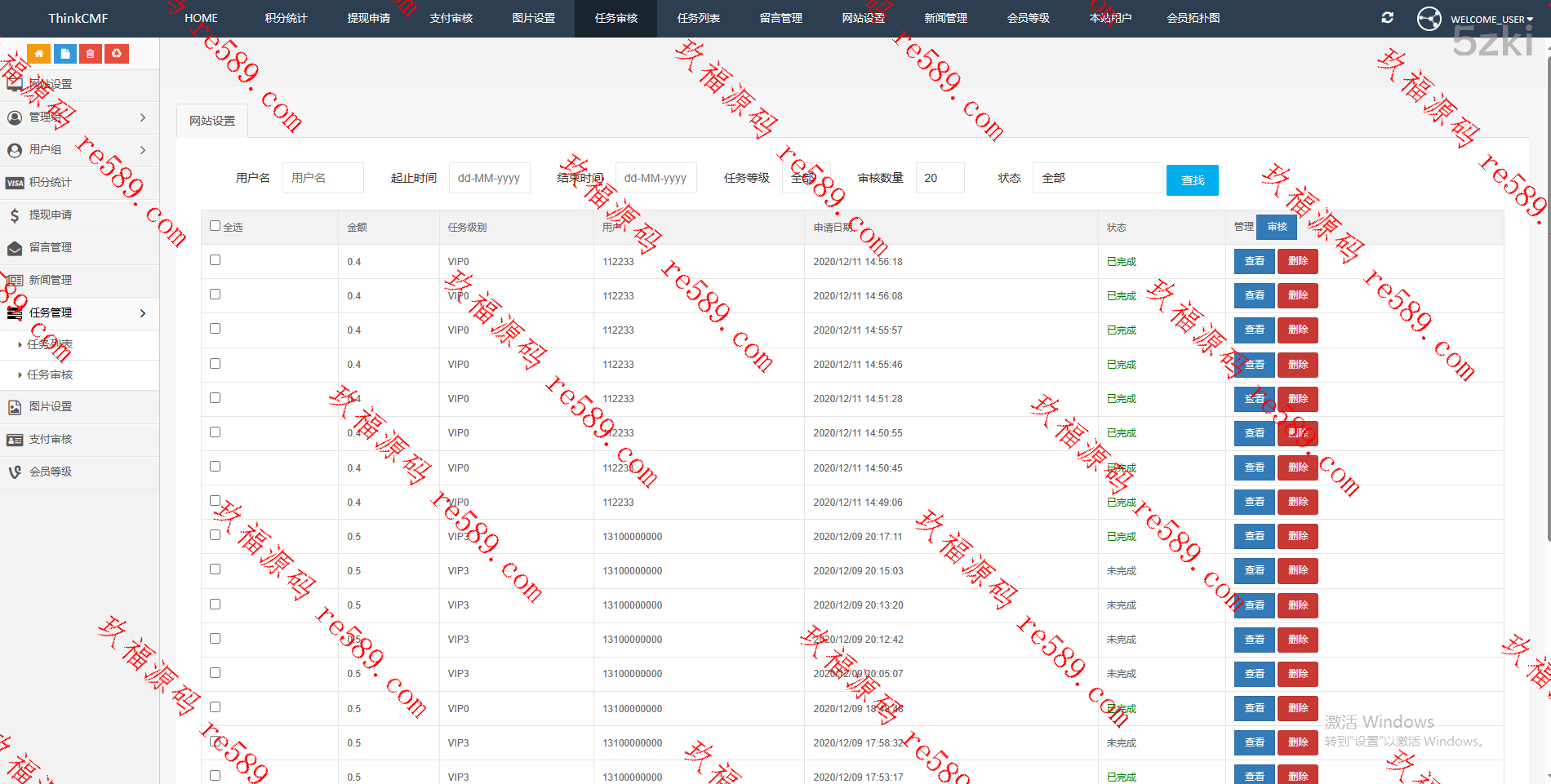Click the envelope icon beside 留言管理
The image size is (1551, 784).
coord(15,248)
